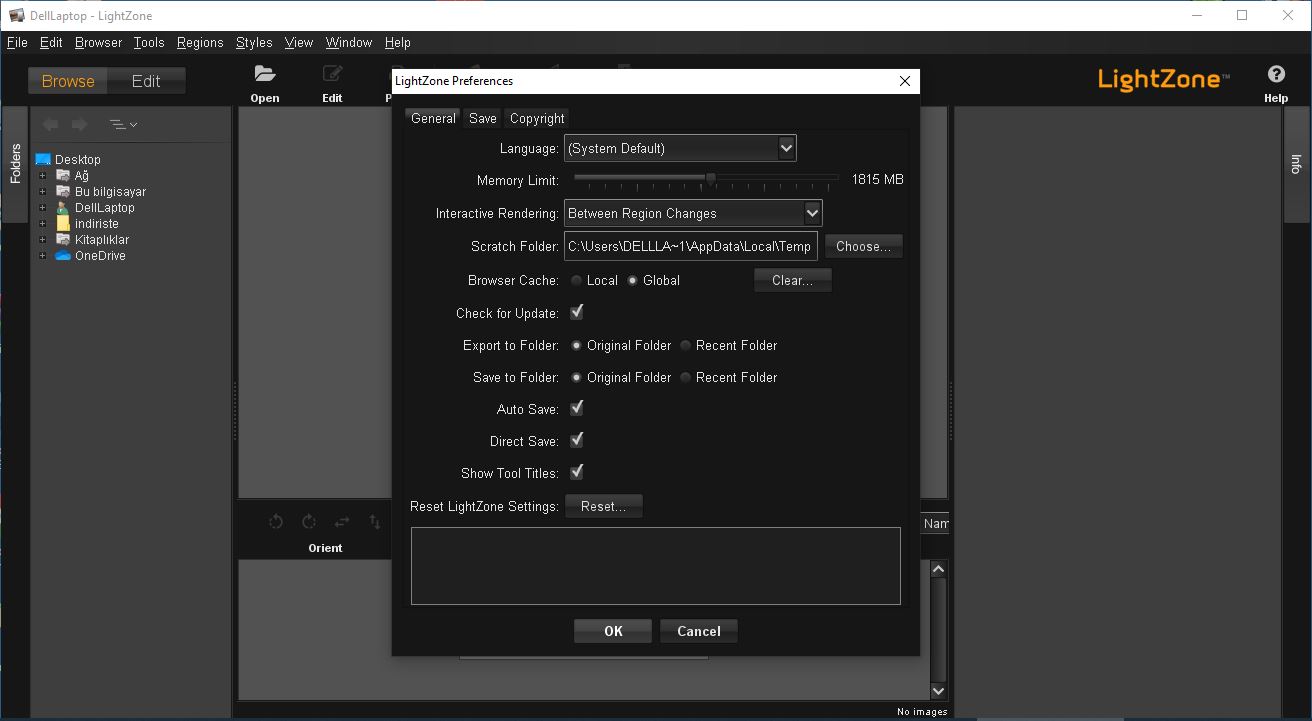Click Reset... LightZone settings button
The width and height of the screenshot is (1312, 721).
[x=604, y=506]
